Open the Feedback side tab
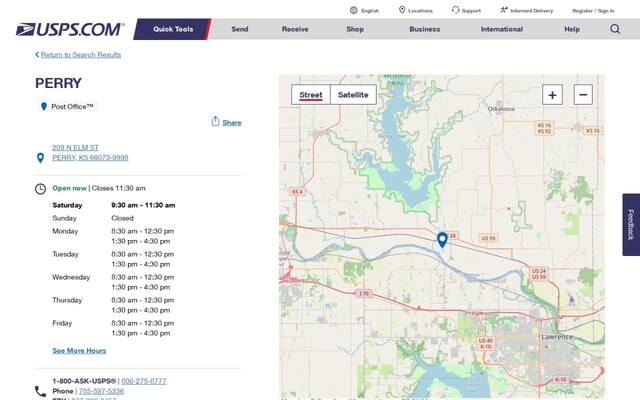640x400 pixels. (x=631, y=224)
